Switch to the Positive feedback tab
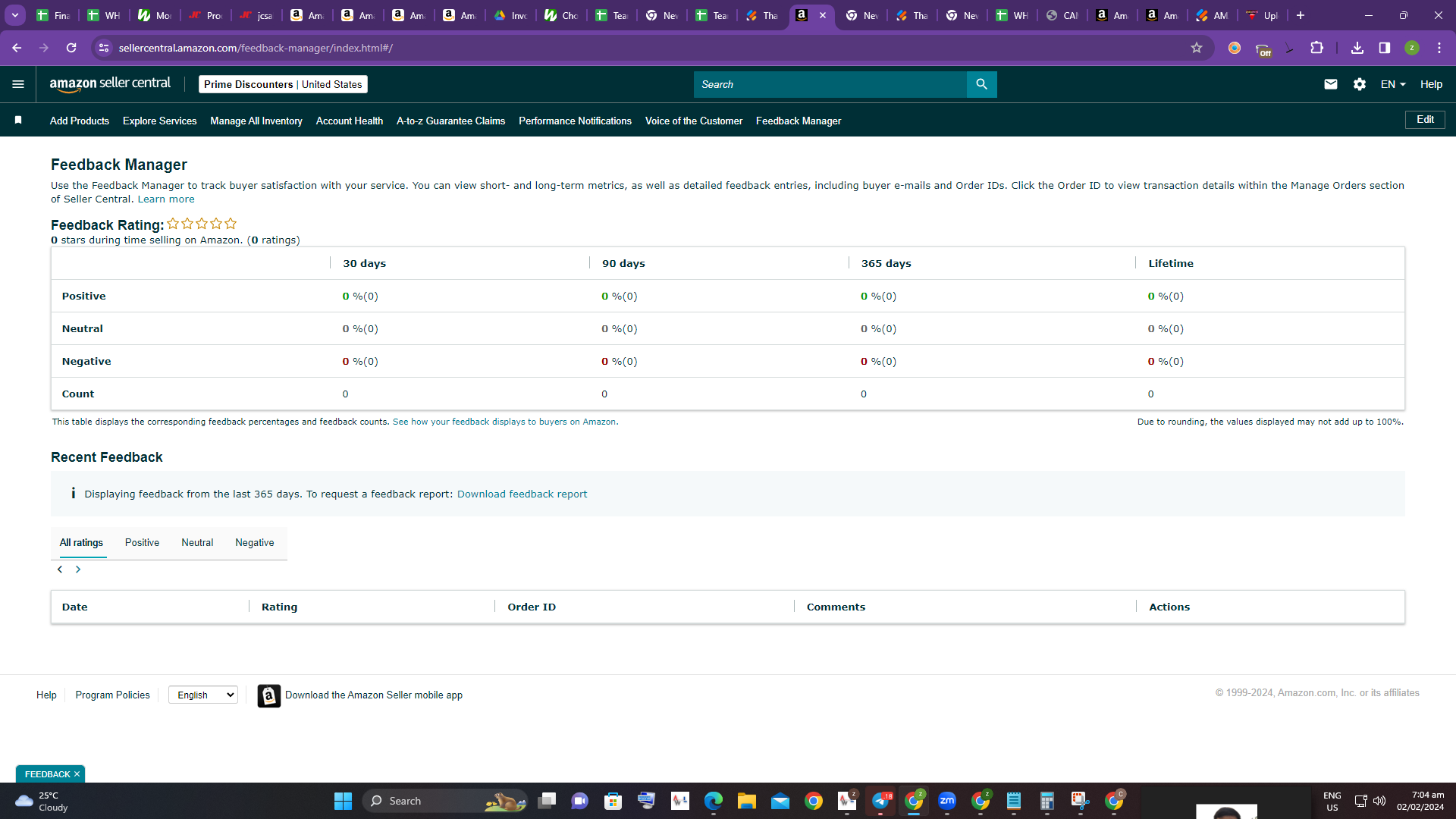 (x=142, y=542)
